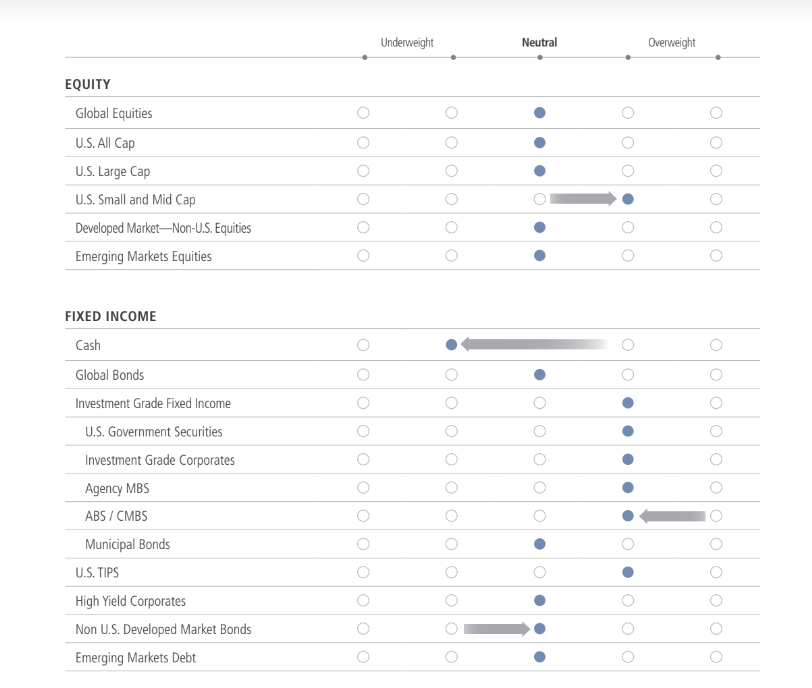
Task: Click the U.S. TIPS label
Action: pos(97,573)
